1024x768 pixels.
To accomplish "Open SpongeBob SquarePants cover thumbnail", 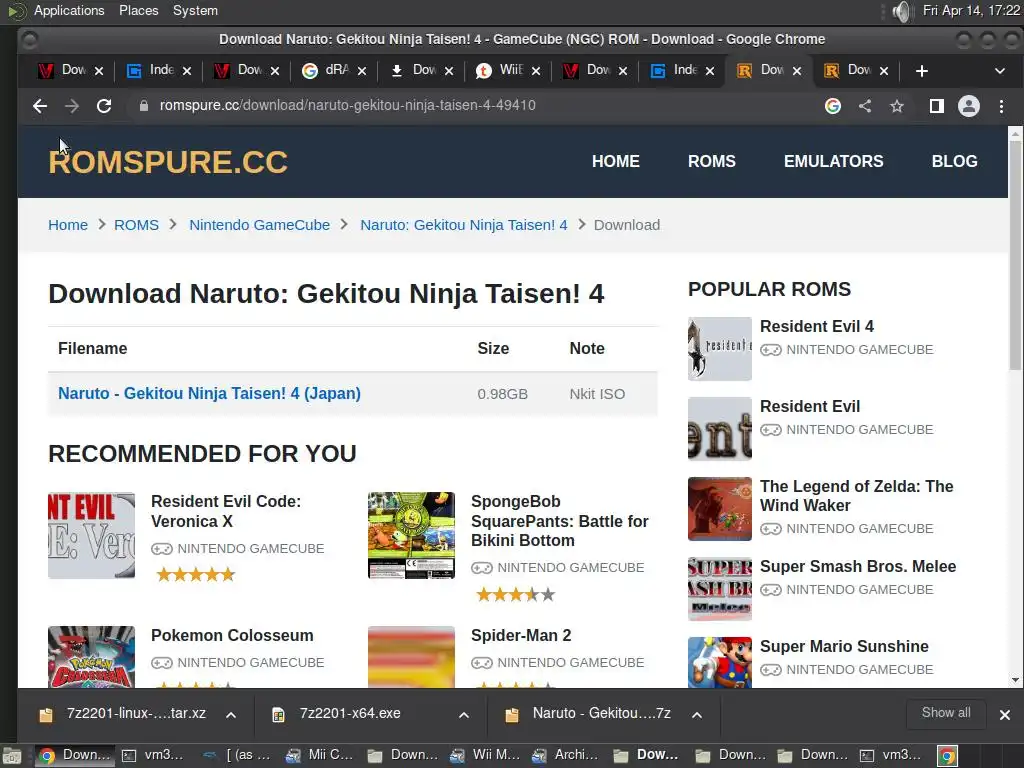I will (411, 536).
